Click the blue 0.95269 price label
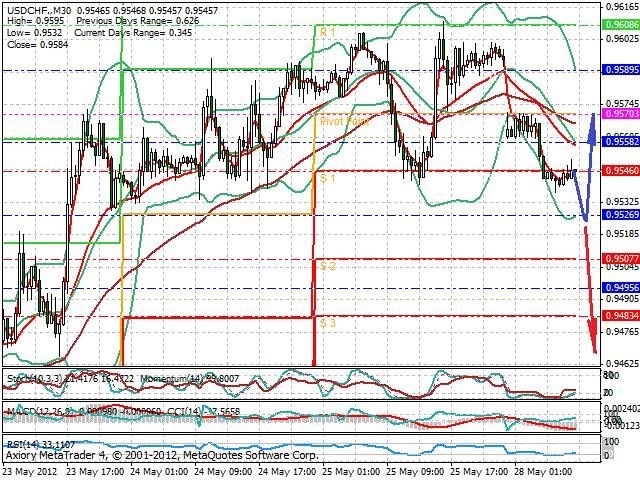The image size is (640, 480). pos(621,215)
